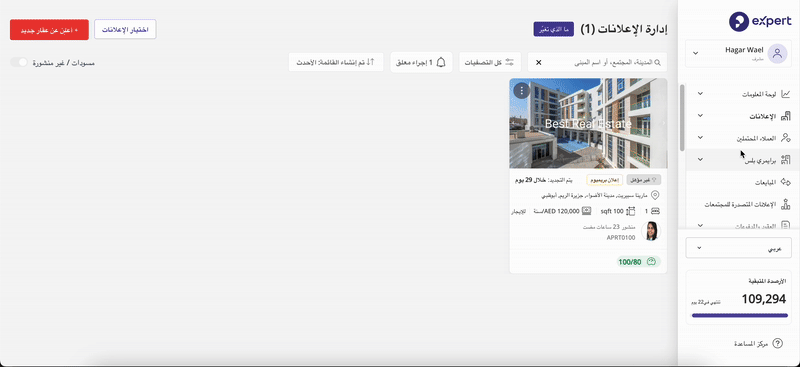Expand the الإعلانات section chevron
Image resolution: width=800 pixels, height=367 pixels.
pyautogui.click(x=700, y=116)
